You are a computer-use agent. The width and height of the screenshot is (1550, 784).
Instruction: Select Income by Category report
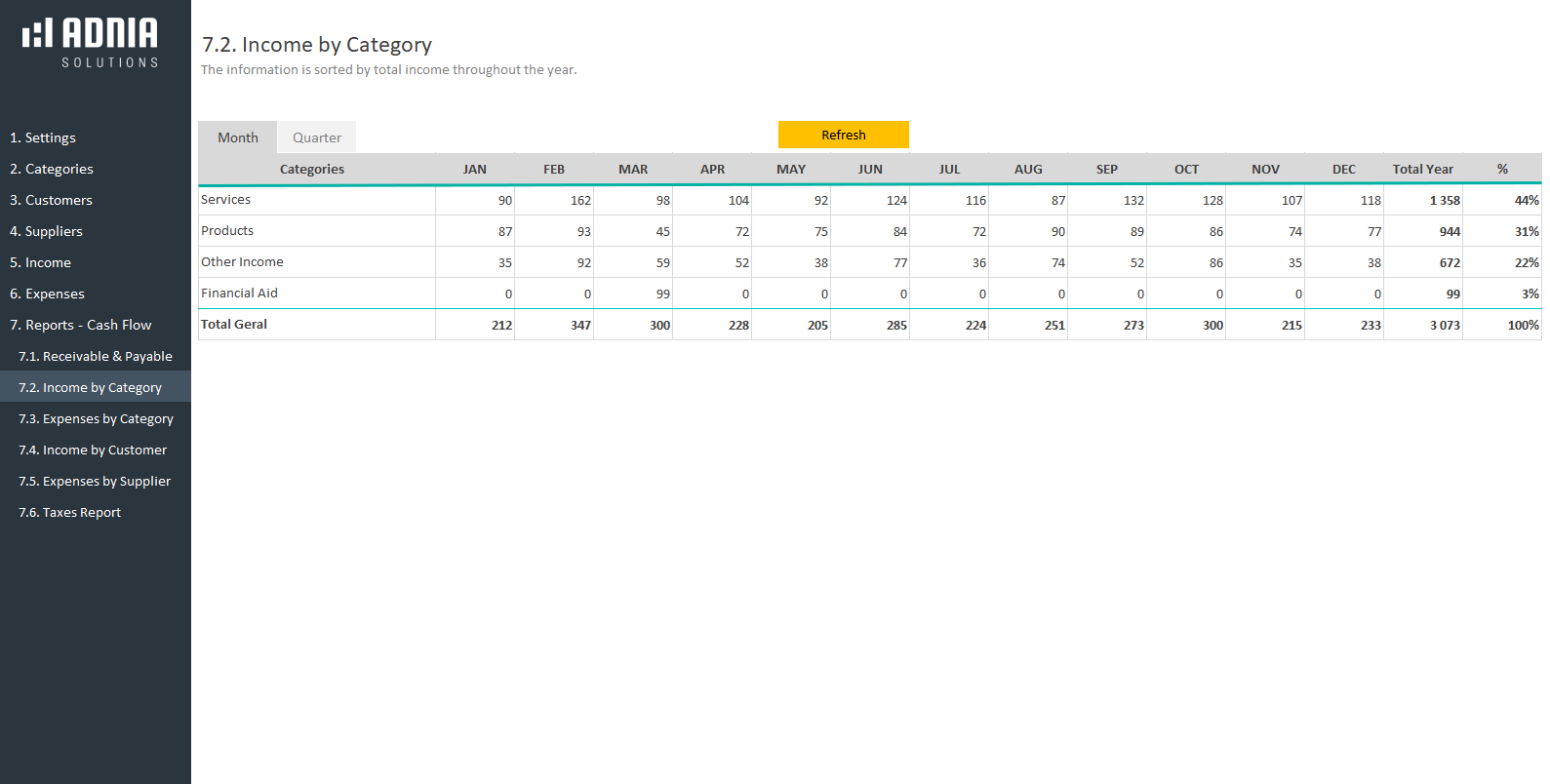click(x=91, y=387)
